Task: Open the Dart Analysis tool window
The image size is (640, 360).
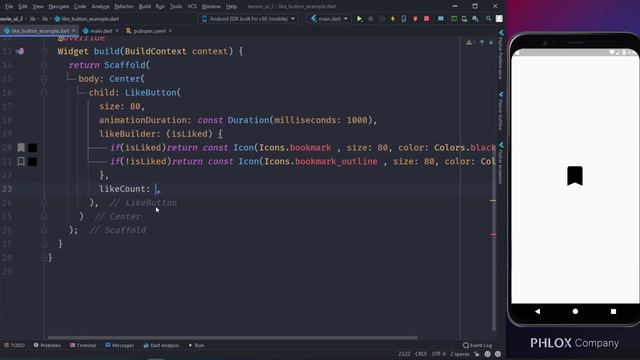Action: 161,345
